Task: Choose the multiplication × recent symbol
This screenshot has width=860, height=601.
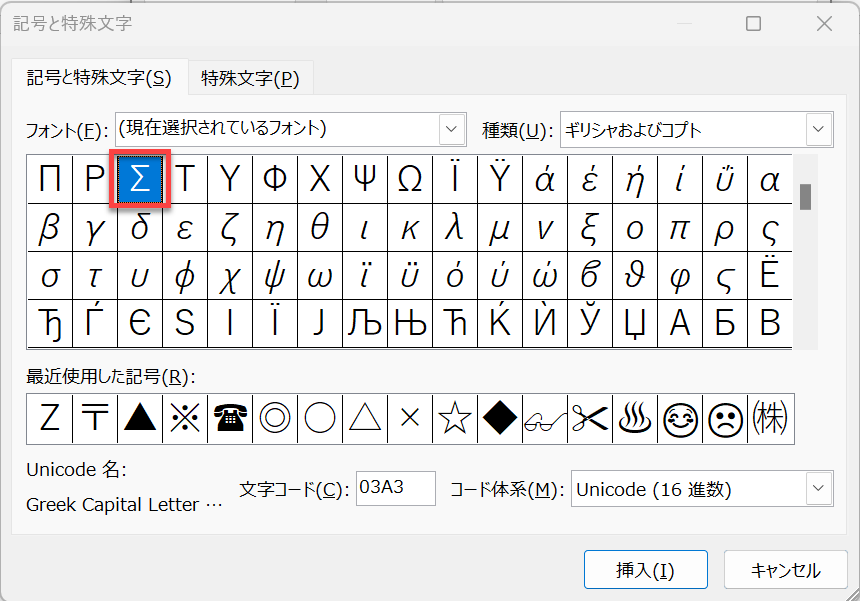Action: [x=410, y=418]
